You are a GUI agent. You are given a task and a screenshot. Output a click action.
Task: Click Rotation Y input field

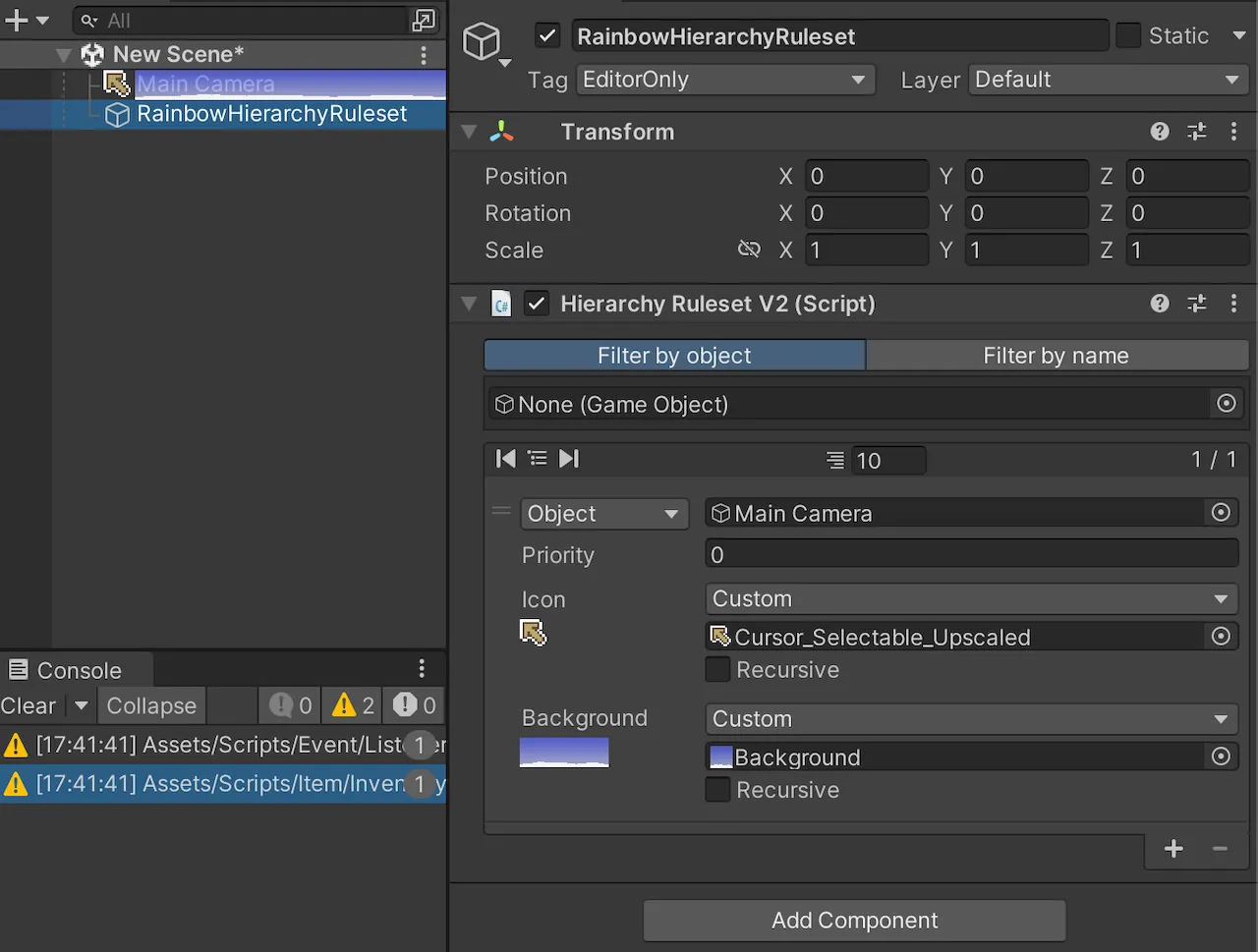point(1027,213)
